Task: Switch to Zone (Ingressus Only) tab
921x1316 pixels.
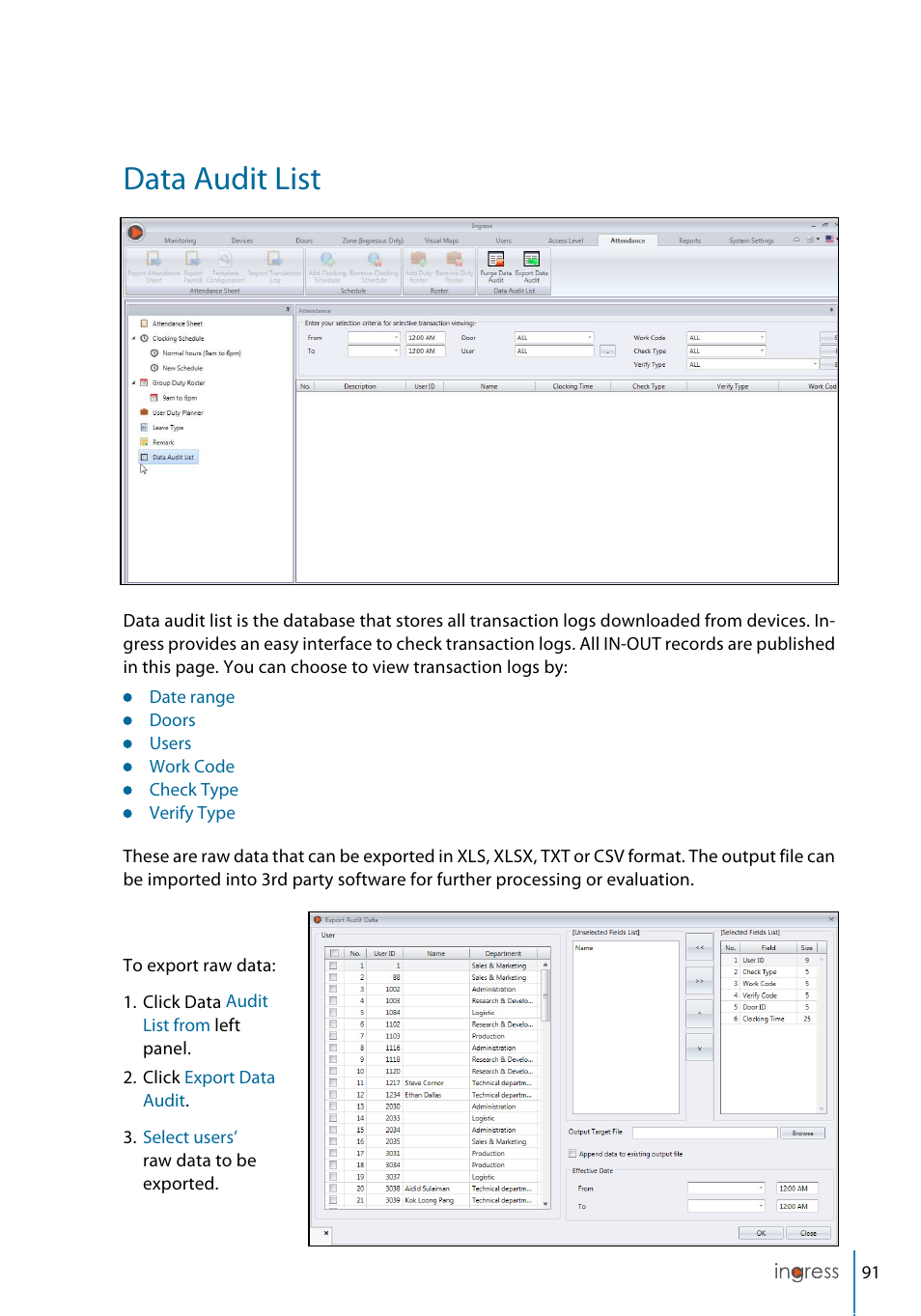Action: [373, 240]
